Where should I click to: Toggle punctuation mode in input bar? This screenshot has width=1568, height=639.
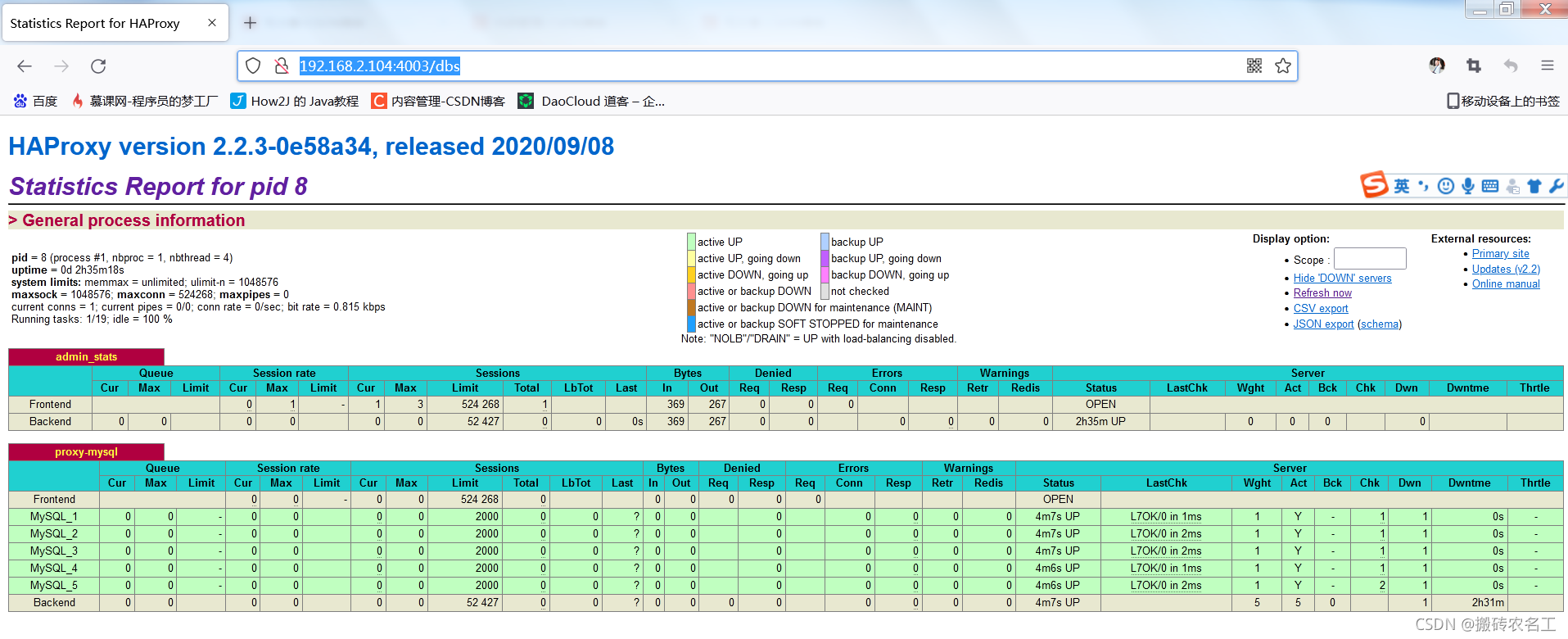[x=1424, y=186]
